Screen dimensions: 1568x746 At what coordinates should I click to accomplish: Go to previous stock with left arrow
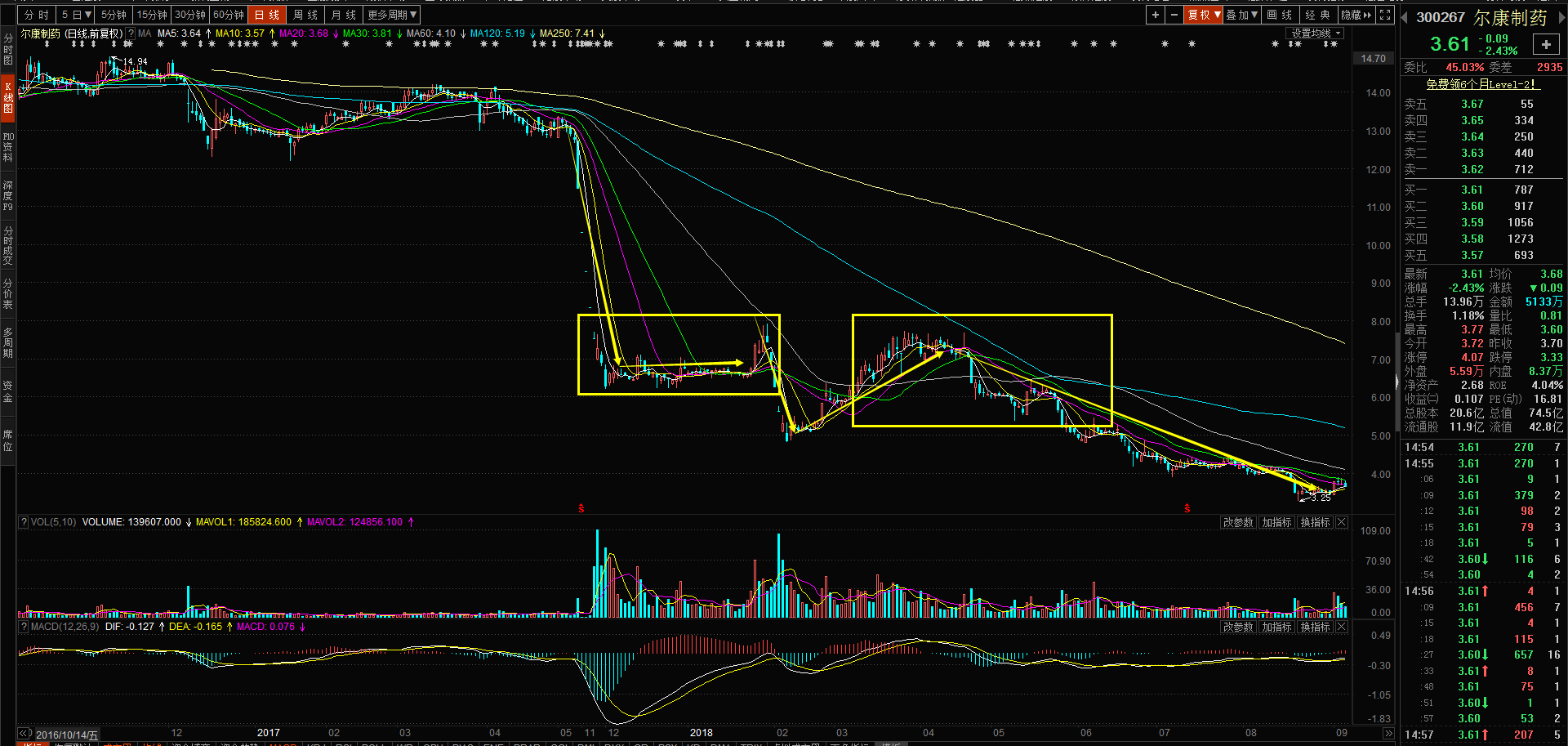tap(1404, 18)
